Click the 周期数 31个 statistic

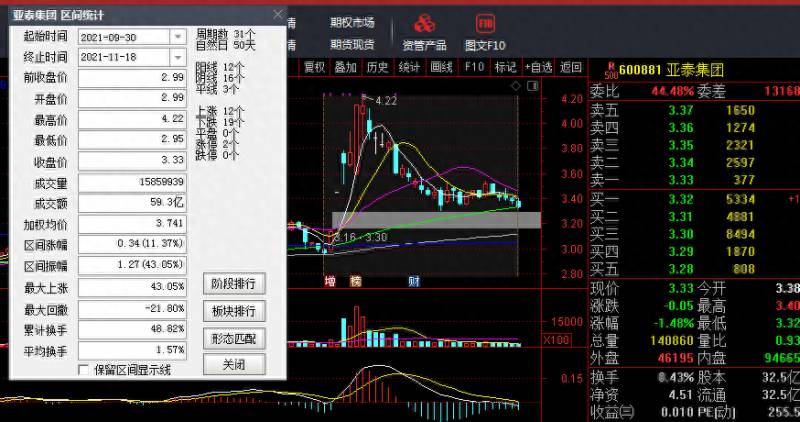[225, 34]
